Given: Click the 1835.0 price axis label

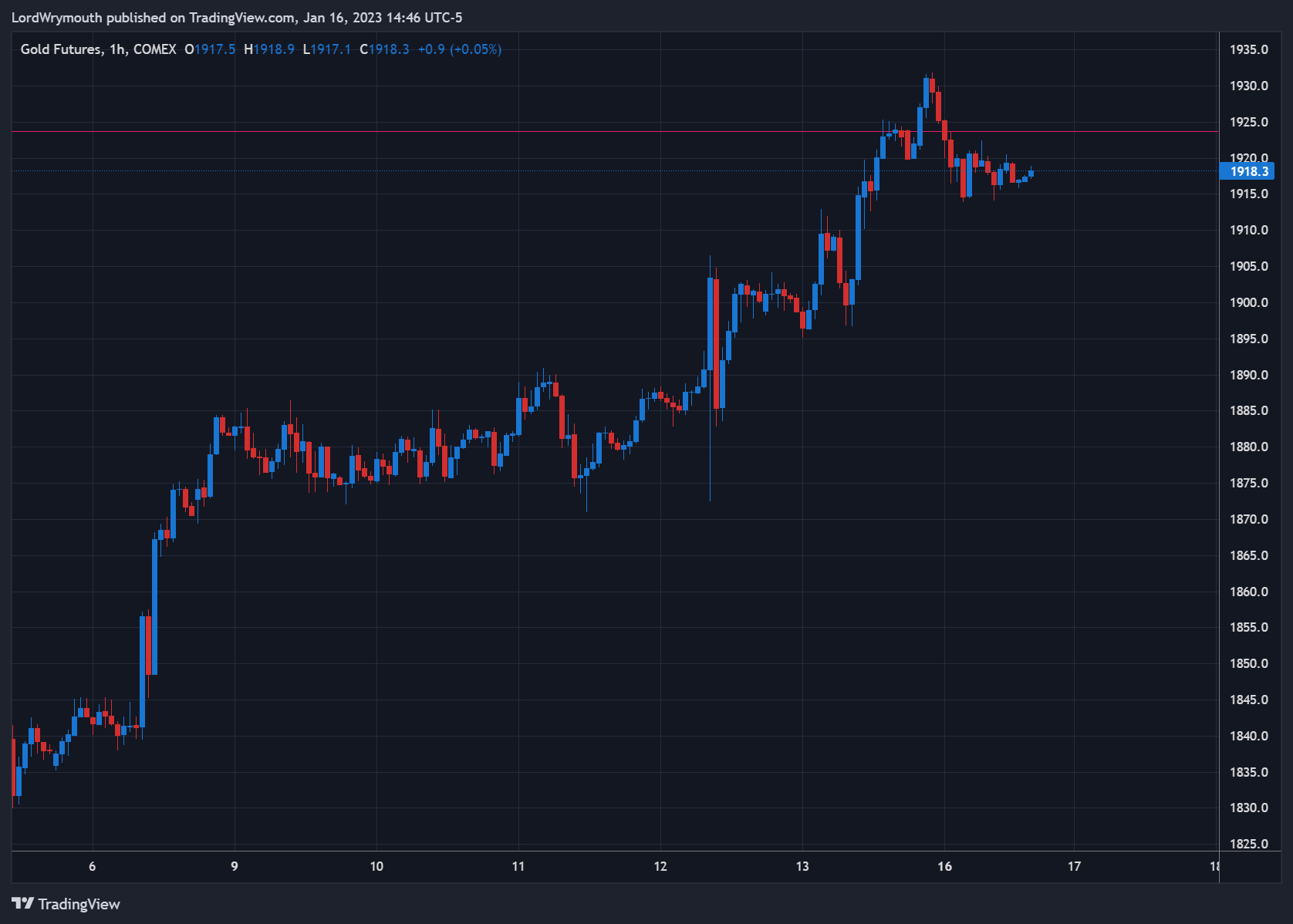Looking at the screenshot, I should 1249,772.
